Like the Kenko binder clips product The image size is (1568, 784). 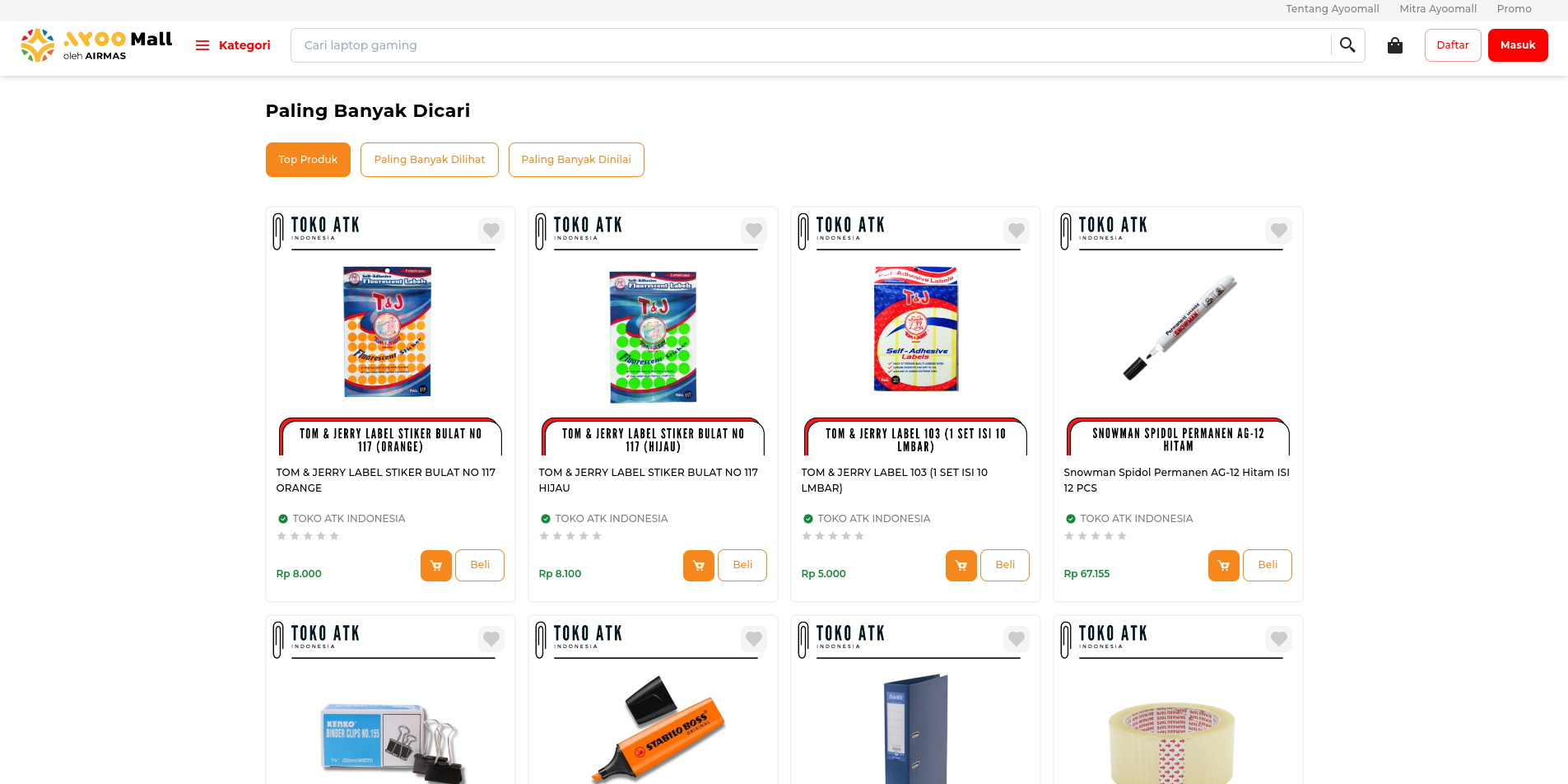(491, 639)
